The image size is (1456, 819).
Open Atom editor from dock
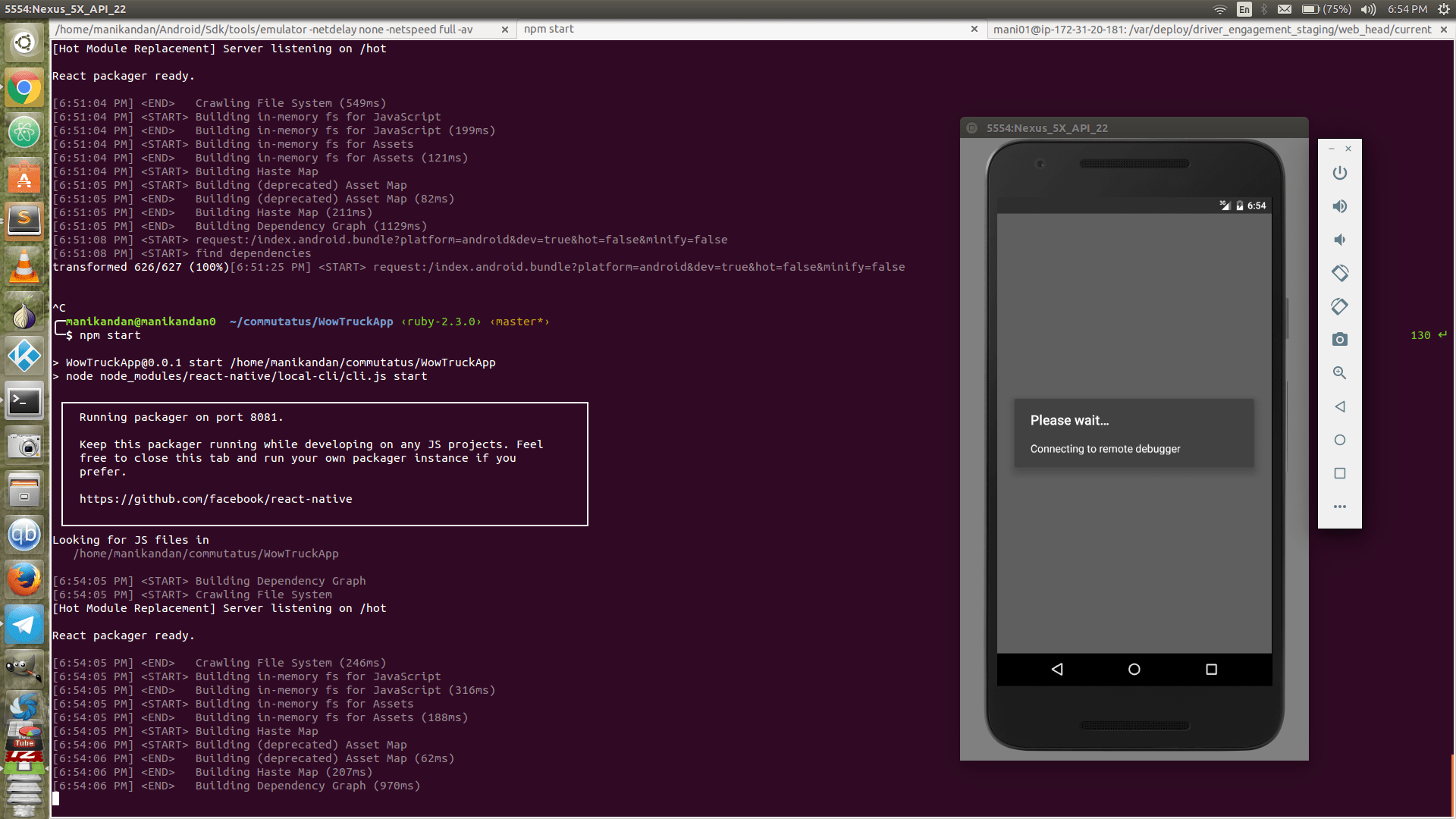[x=24, y=133]
